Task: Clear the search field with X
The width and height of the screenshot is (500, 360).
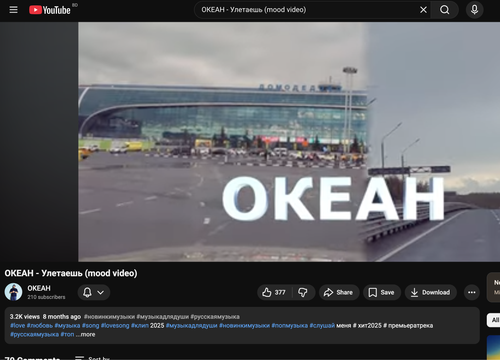Action: [x=423, y=10]
